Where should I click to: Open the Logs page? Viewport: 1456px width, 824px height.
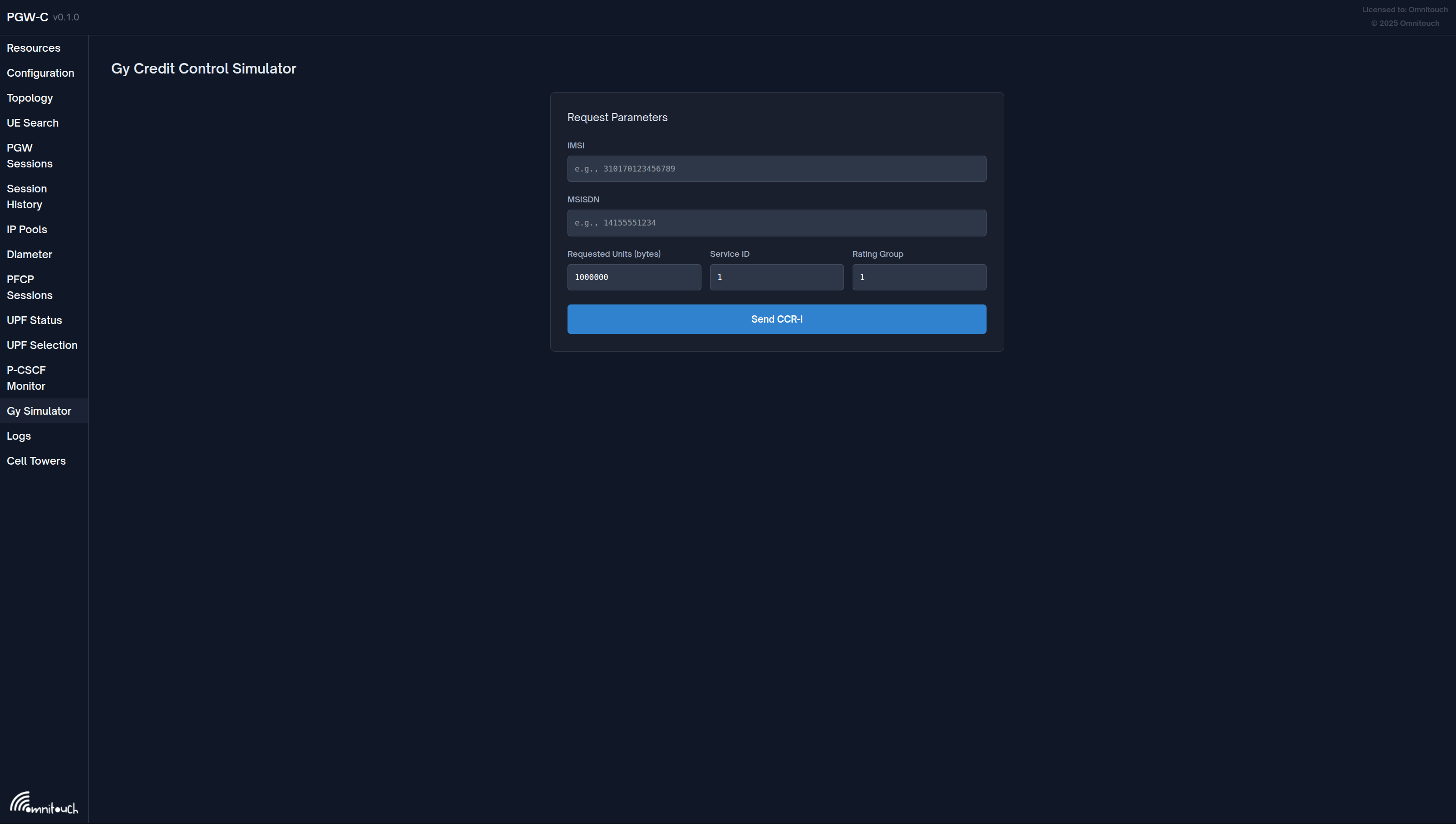coord(19,436)
